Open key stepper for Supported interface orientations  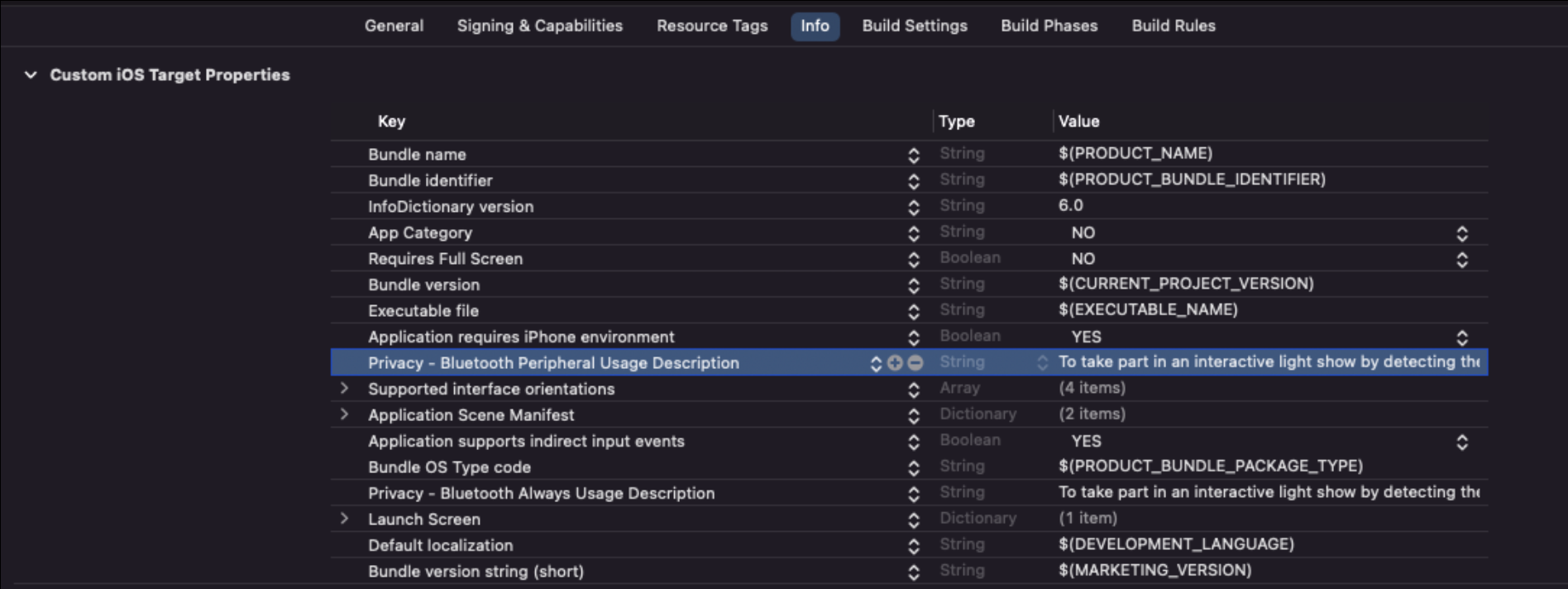(x=913, y=390)
